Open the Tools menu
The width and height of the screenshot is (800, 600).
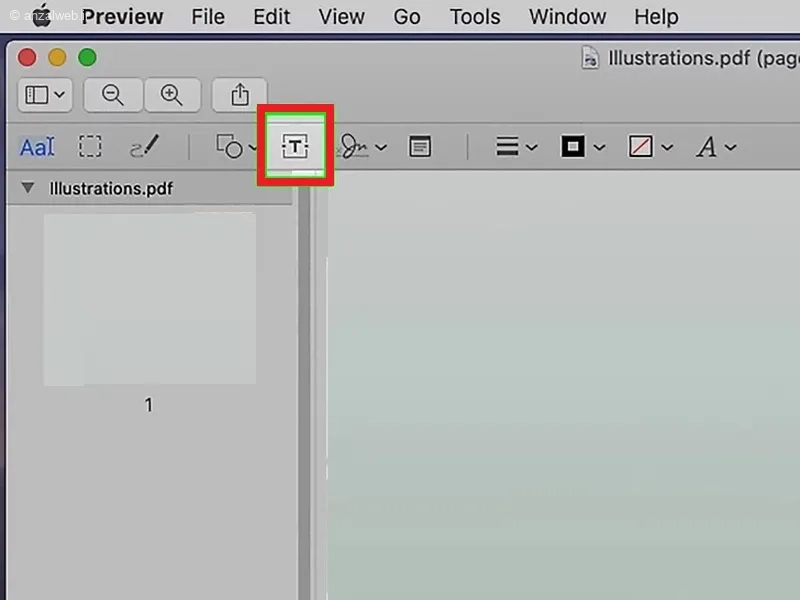pyautogui.click(x=474, y=17)
